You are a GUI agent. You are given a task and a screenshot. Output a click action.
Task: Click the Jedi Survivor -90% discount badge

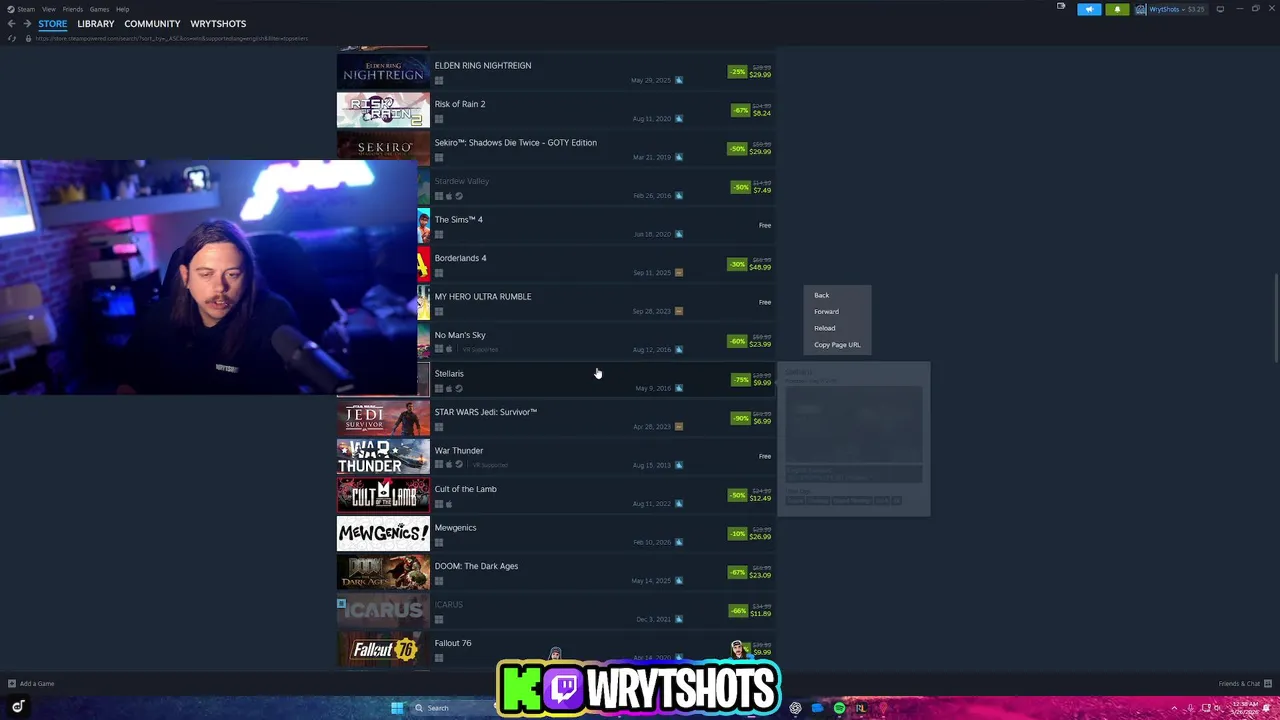pos(740,418)
